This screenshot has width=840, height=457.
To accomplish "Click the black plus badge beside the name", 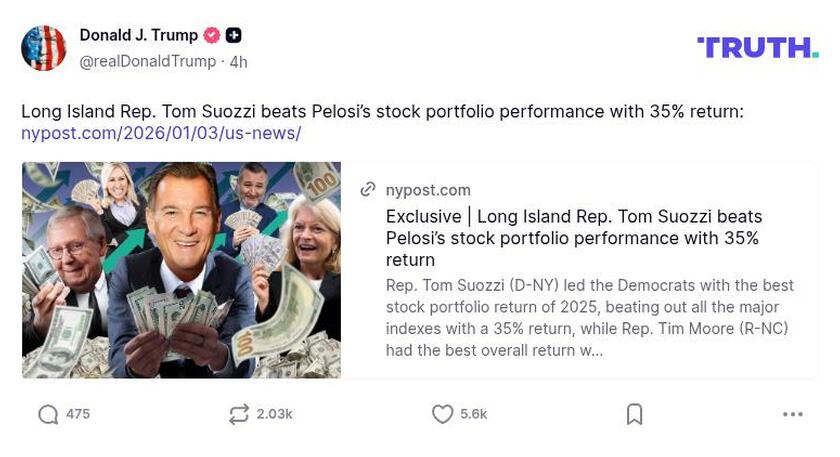I will click(233, 35).
